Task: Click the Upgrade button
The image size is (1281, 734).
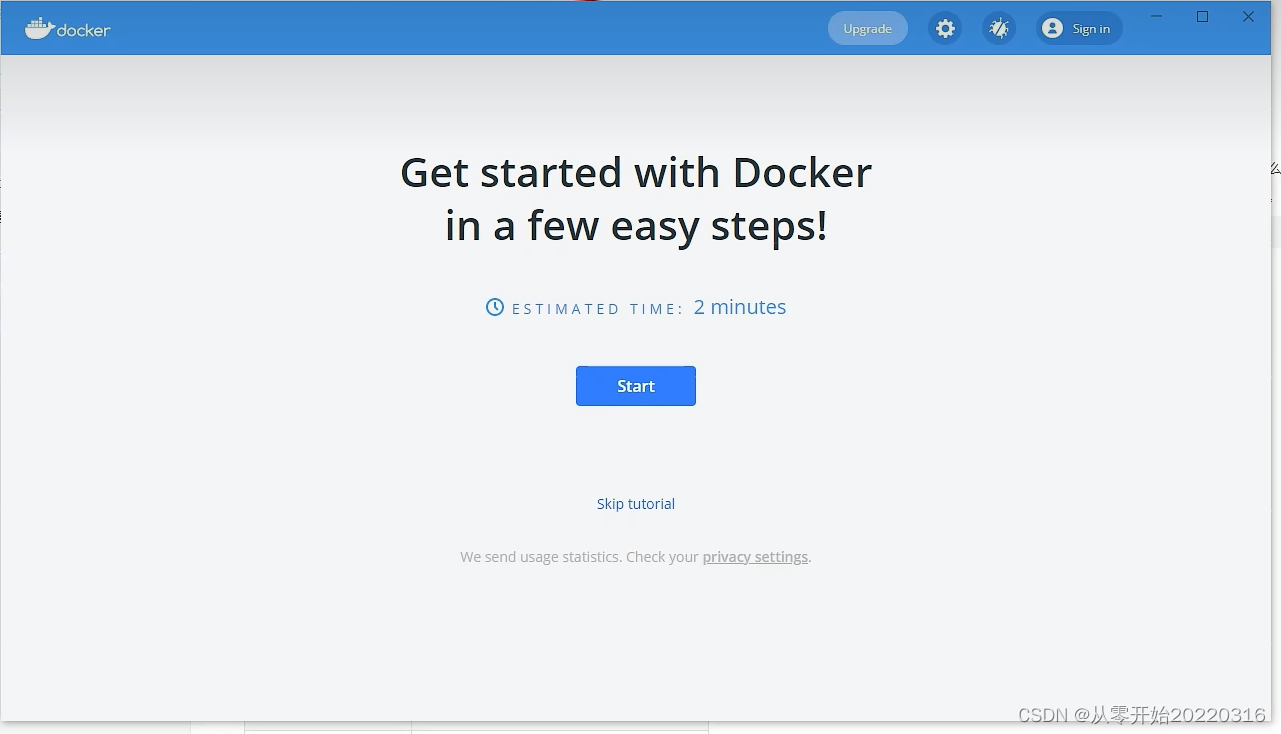Action: pos(867,28)
